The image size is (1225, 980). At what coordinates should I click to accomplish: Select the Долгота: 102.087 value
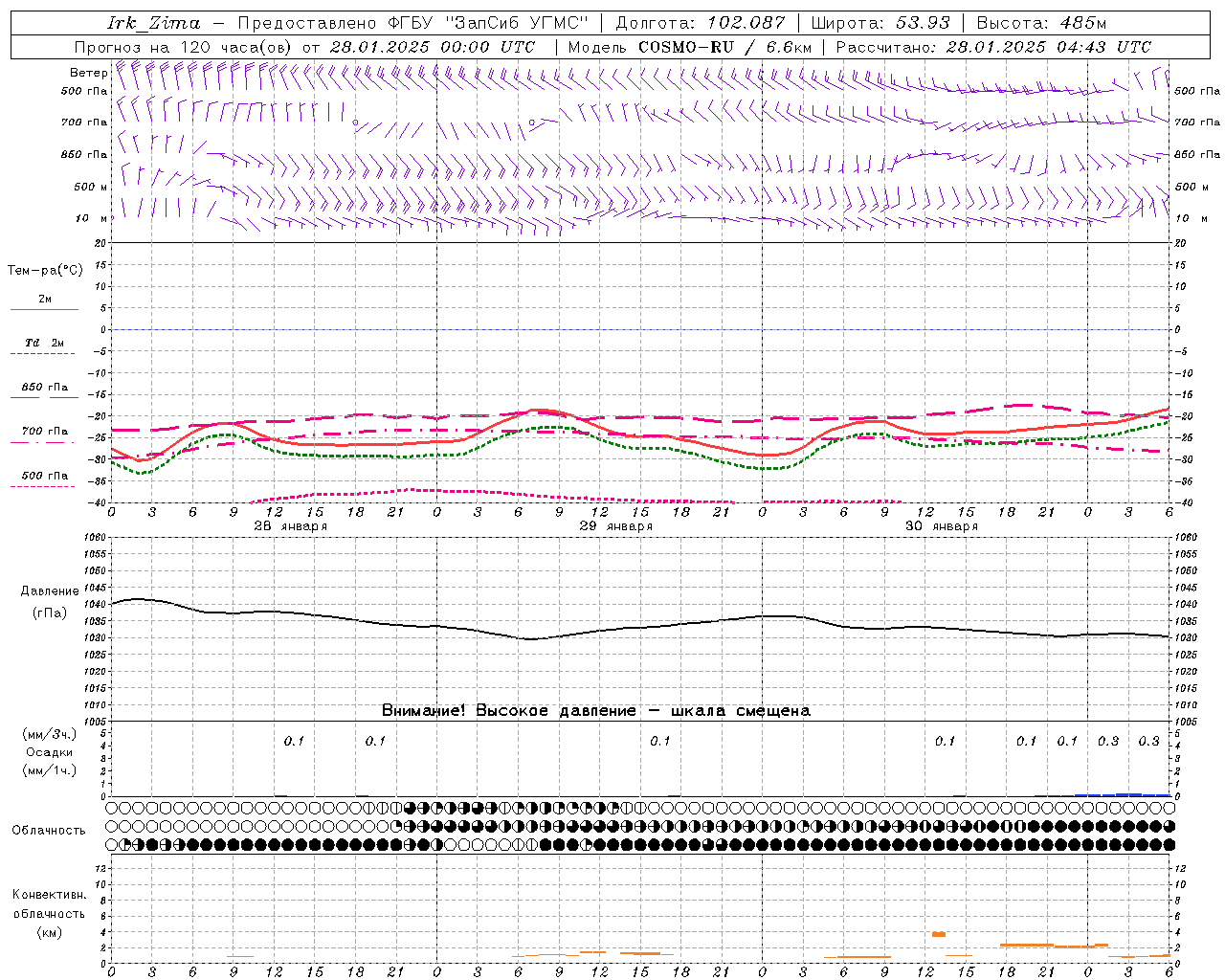tap(700, 23)
